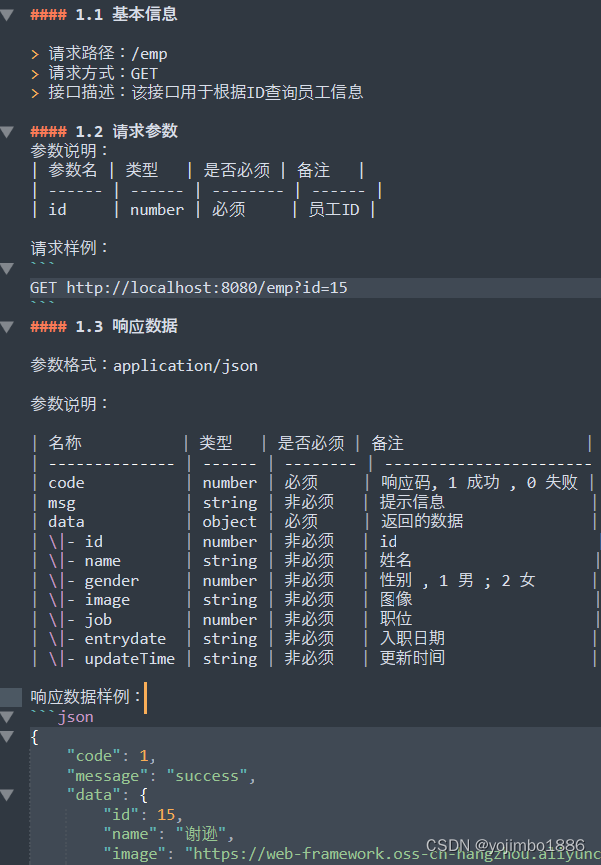Image resolution: width=601 pixels, height=865 pixels.
Task: Click the msg row name cell
Action: click(x=62, y=503)
